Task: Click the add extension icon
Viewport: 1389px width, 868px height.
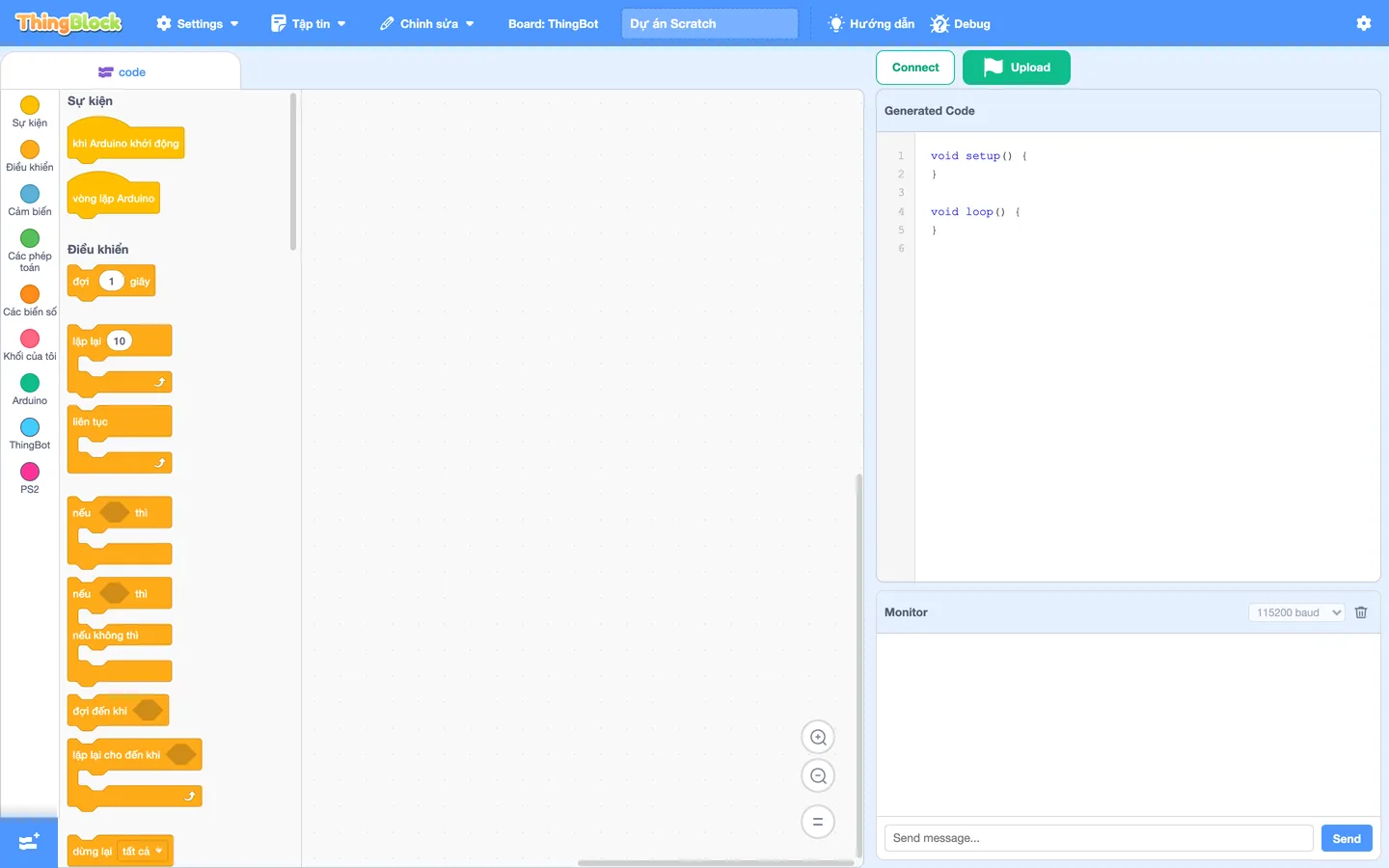Action: 29,842
